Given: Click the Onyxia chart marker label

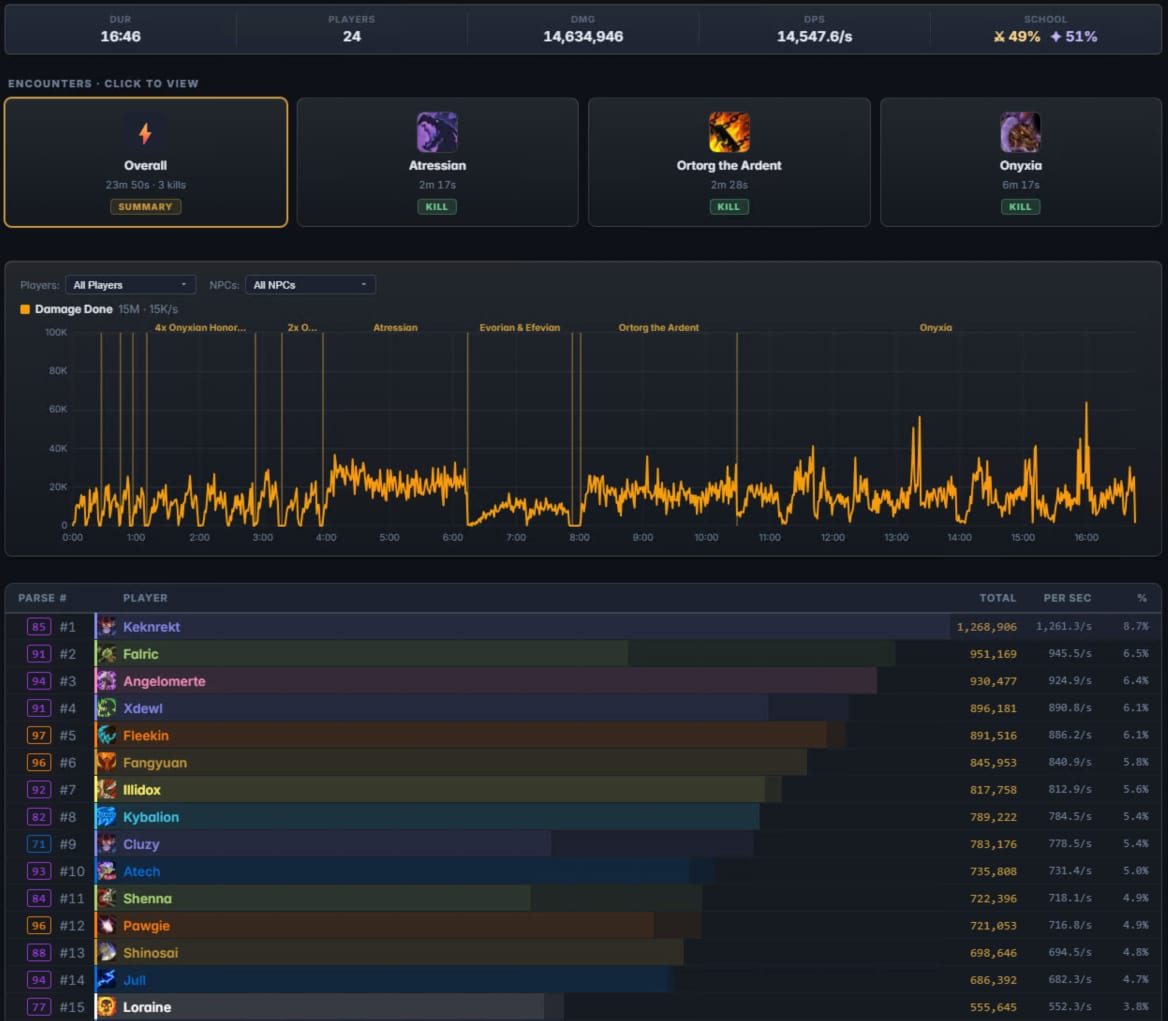Looking at the screenshot, I should pos(936,328).
